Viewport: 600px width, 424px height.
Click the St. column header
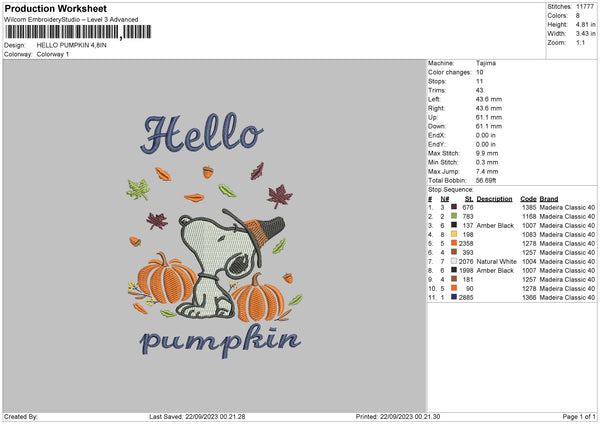469,199
